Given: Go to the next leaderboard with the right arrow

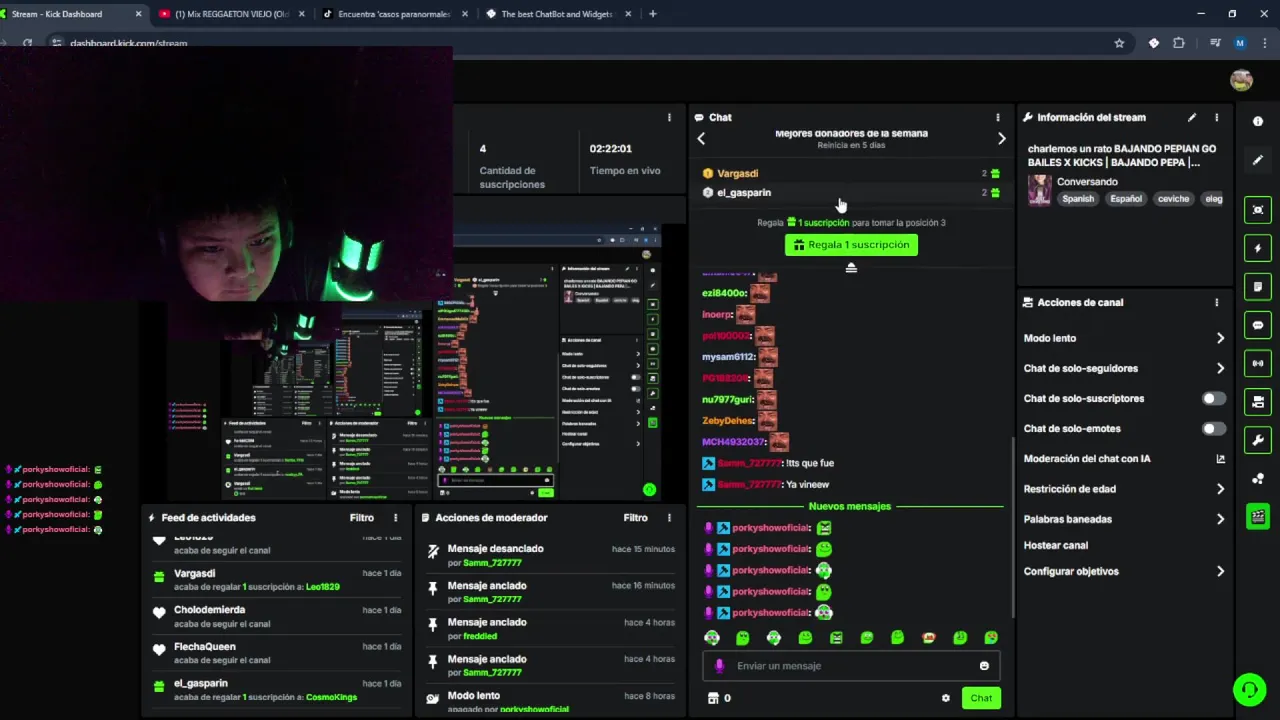Looking at the screenshot, I should [x=1001, y=138].
